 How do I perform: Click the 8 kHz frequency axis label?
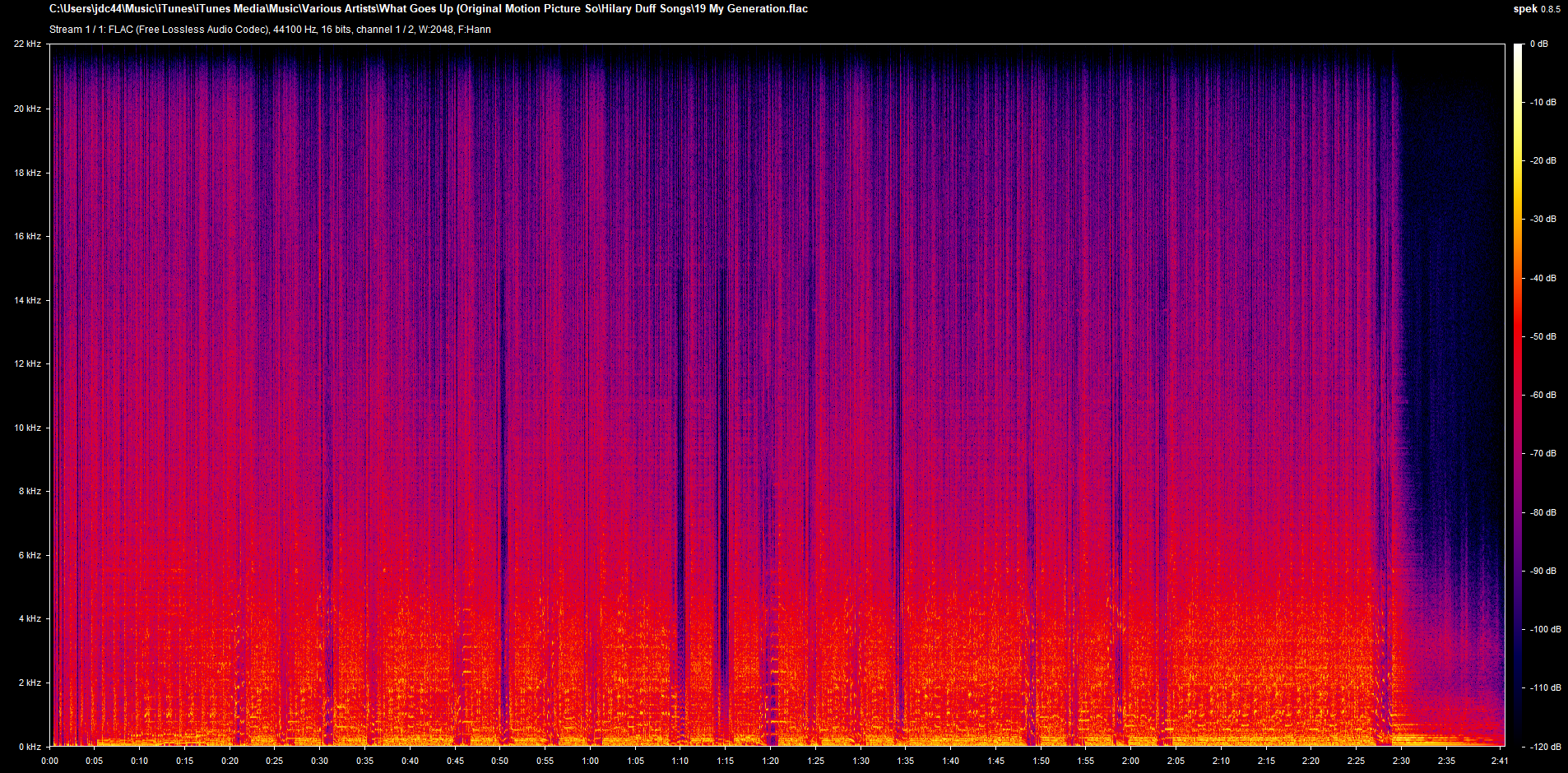coord(30,491)
